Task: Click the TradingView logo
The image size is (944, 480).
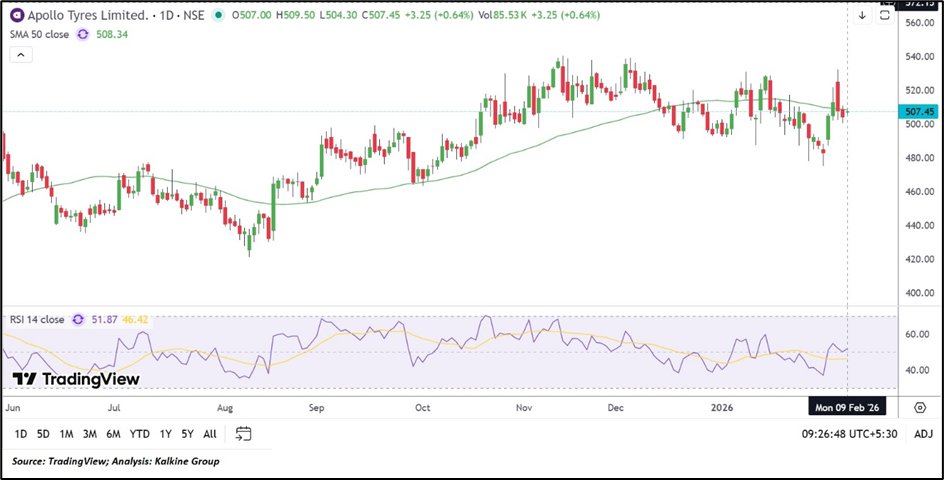Action: (x=76, y=380)
